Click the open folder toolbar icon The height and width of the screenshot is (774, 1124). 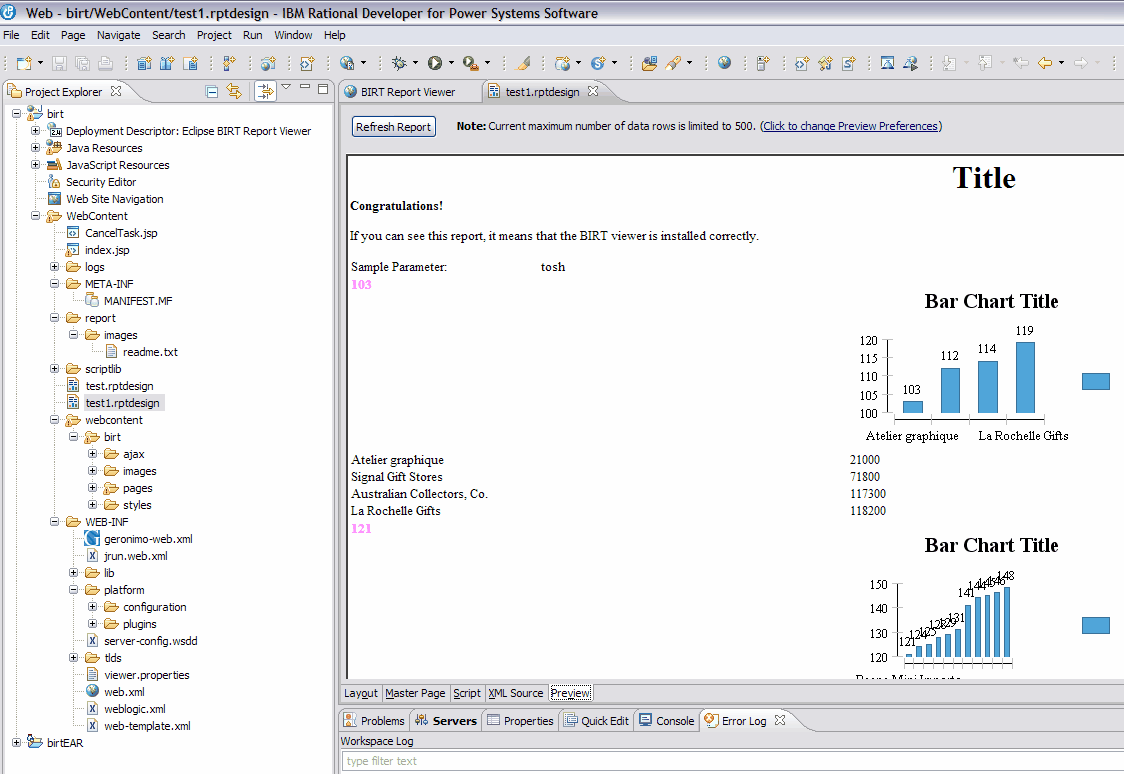(x=649, y=63)
